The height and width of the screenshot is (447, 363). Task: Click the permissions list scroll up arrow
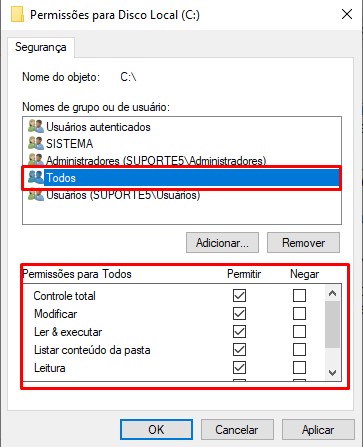pyautogui.click(x=332, y=293)
